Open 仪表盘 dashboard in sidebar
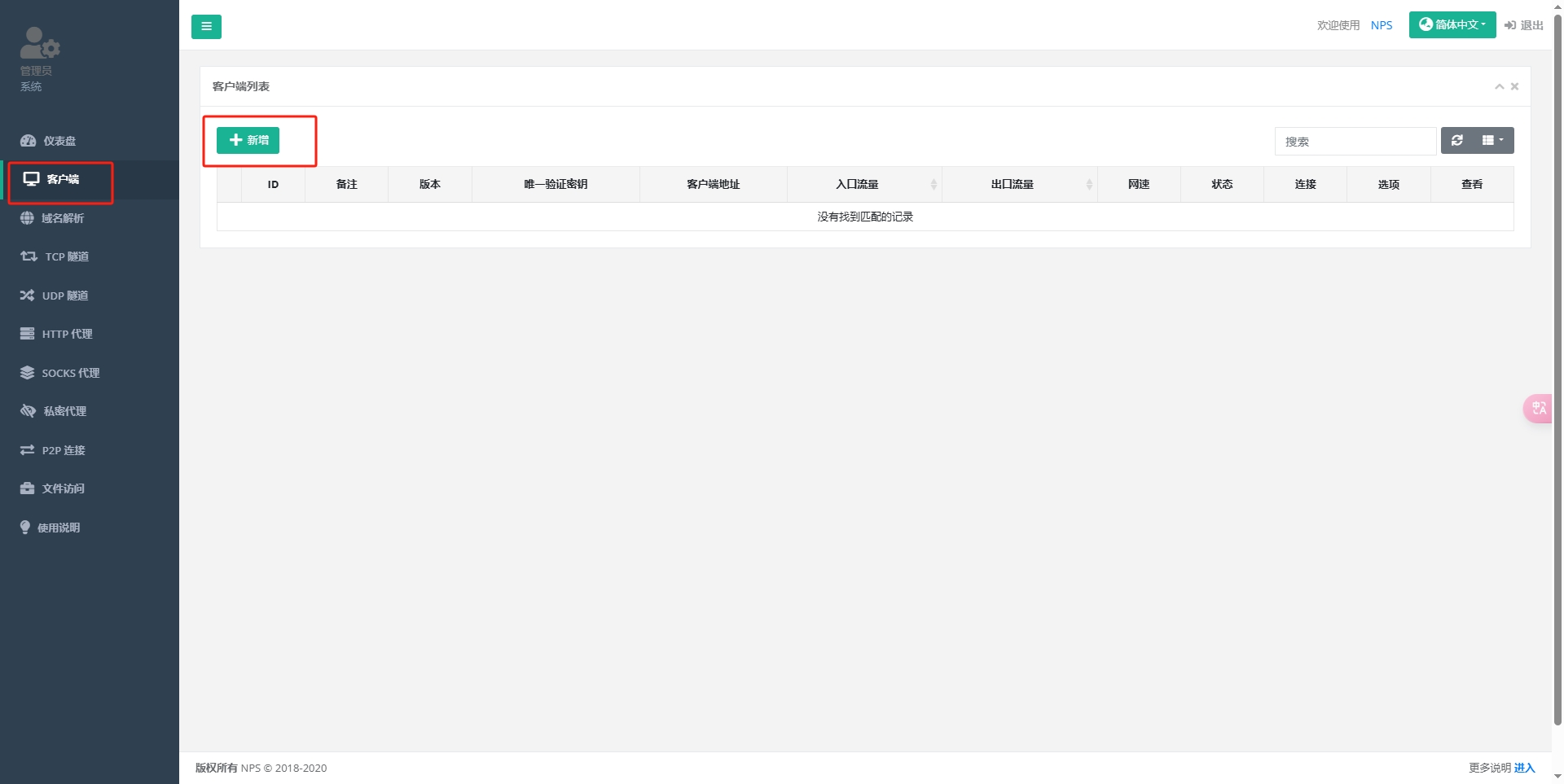Viewport: 1564px width, 784px height. coord(59,141)
